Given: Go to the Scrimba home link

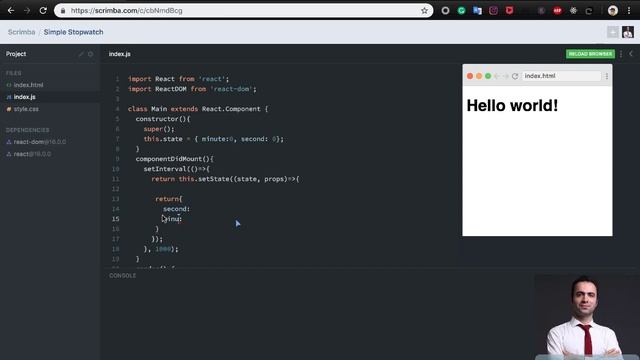Looking at the screenshot, I should point(21,32).
